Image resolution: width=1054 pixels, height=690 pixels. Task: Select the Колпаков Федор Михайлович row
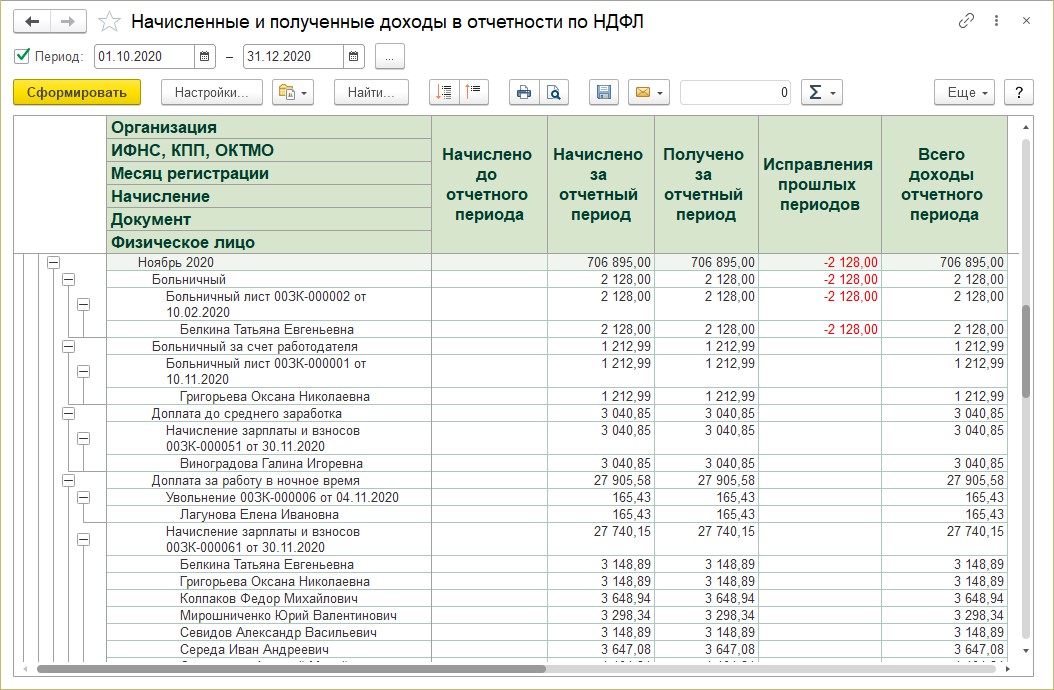(x=269, y=599)
